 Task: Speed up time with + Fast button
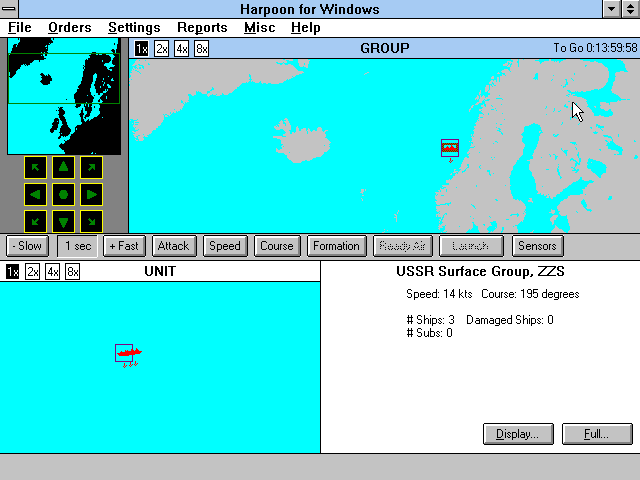(x=124, y=246)
